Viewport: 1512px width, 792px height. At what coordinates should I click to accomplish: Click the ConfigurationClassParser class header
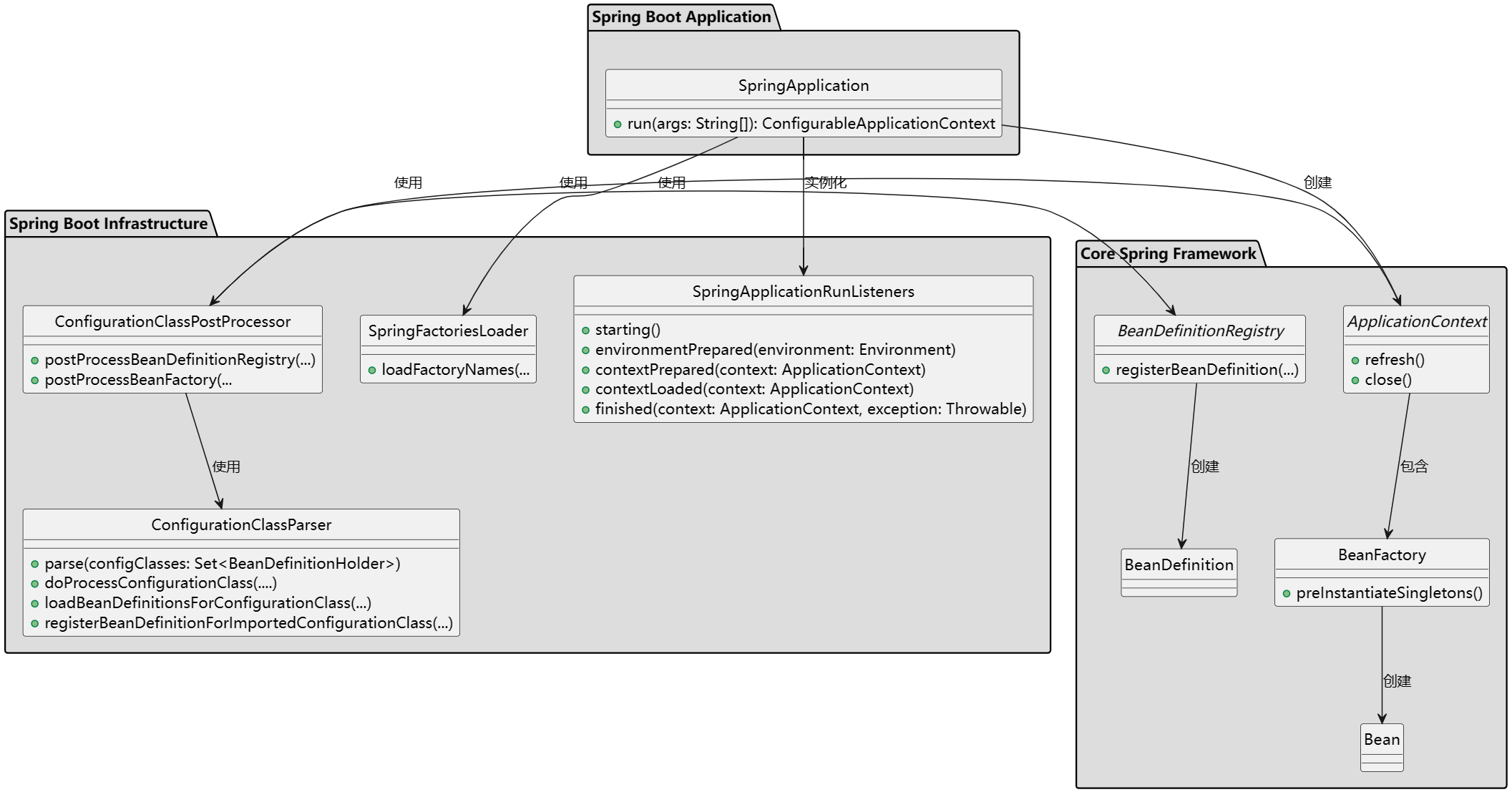(x=241, y=525)
